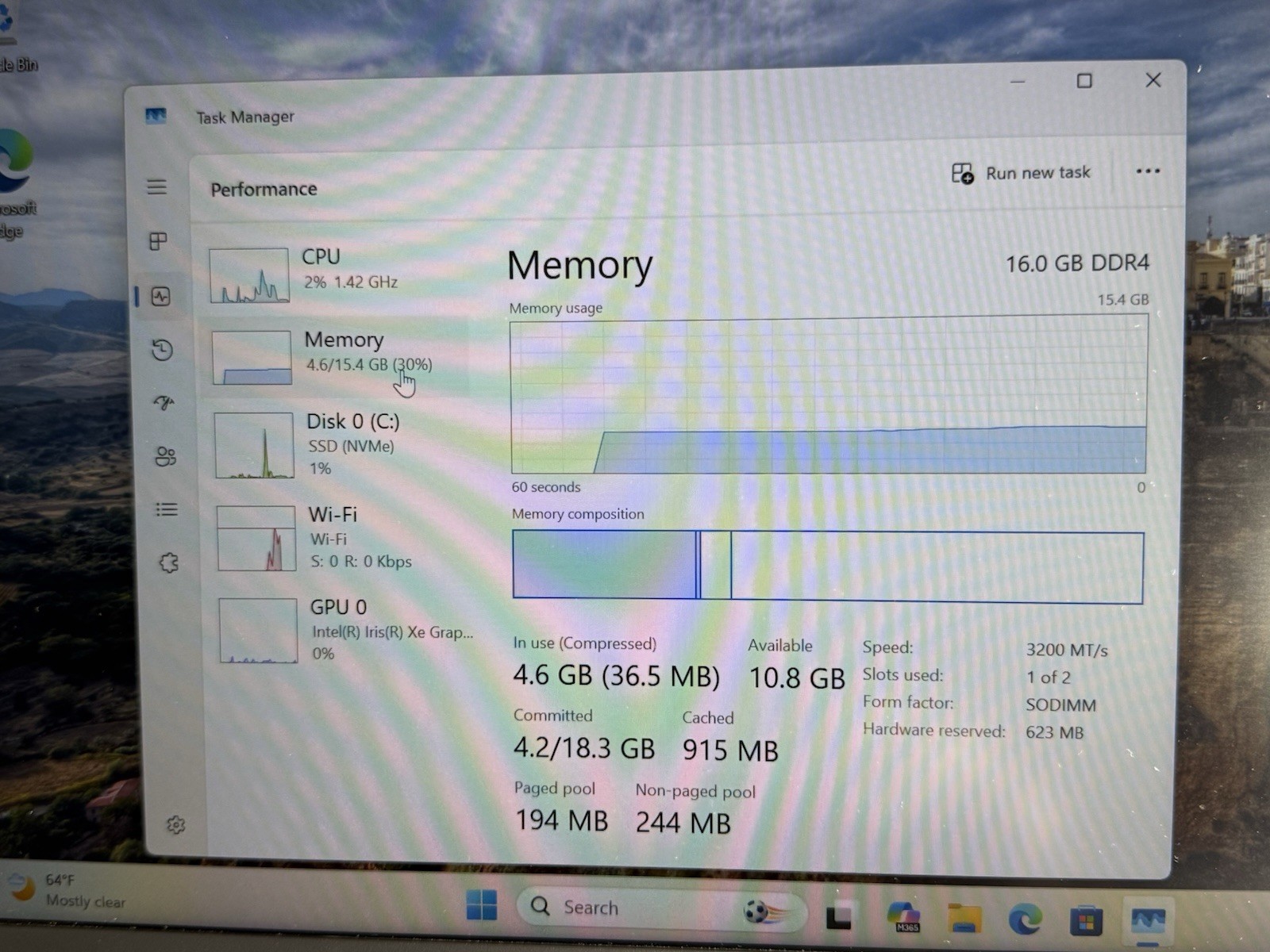1270x952 pixels.
Task: Click the Committed 4.2/18.3 GB value
Action: 584,747
